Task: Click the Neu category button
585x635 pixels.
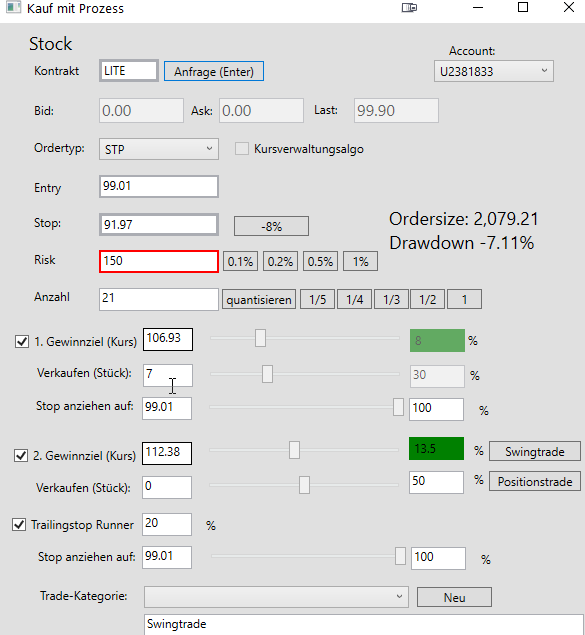Action: (454, 597)
